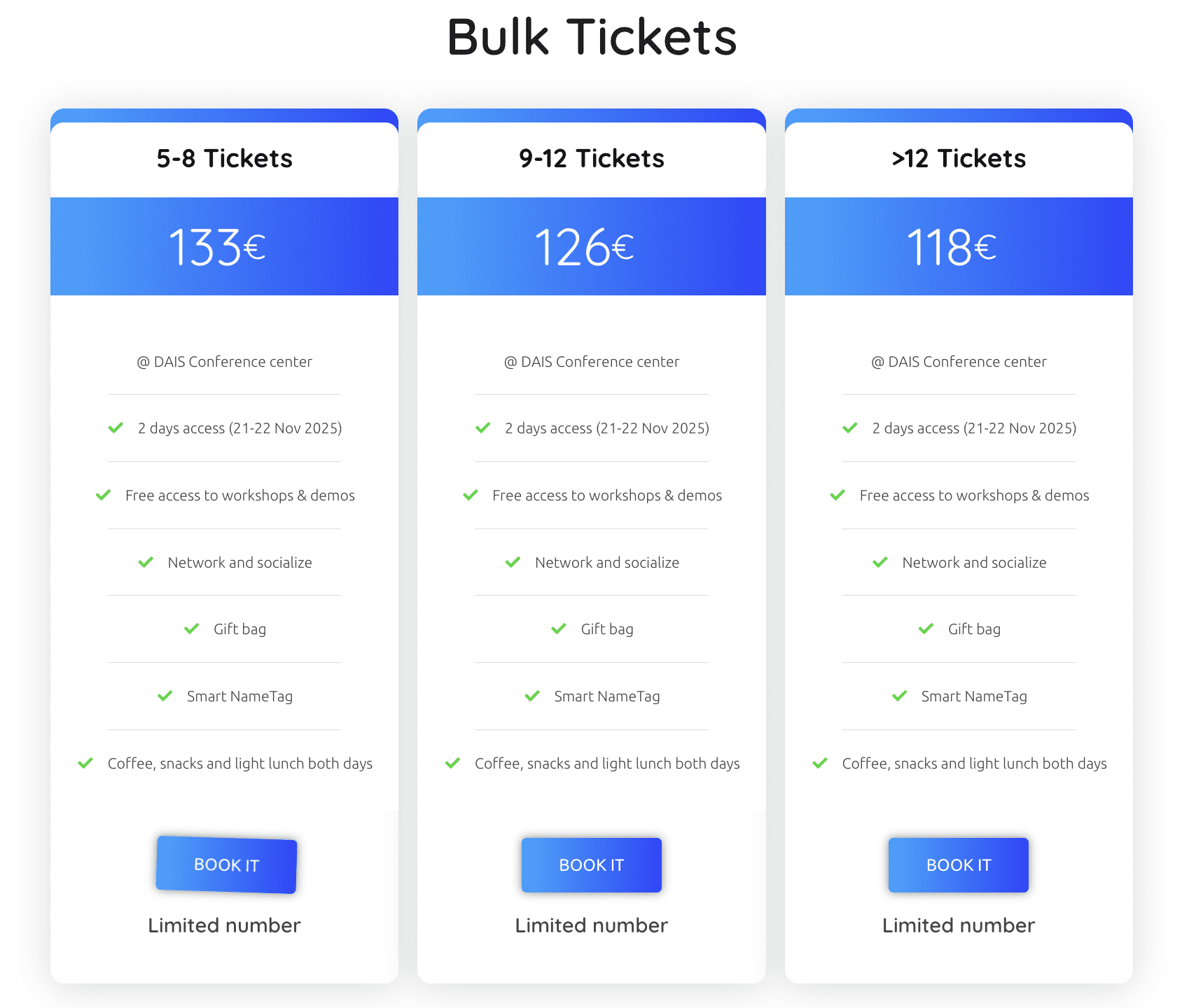Click Coffee, snacks checkmark in 5-8 Tickets card

(x=85, y=763)
